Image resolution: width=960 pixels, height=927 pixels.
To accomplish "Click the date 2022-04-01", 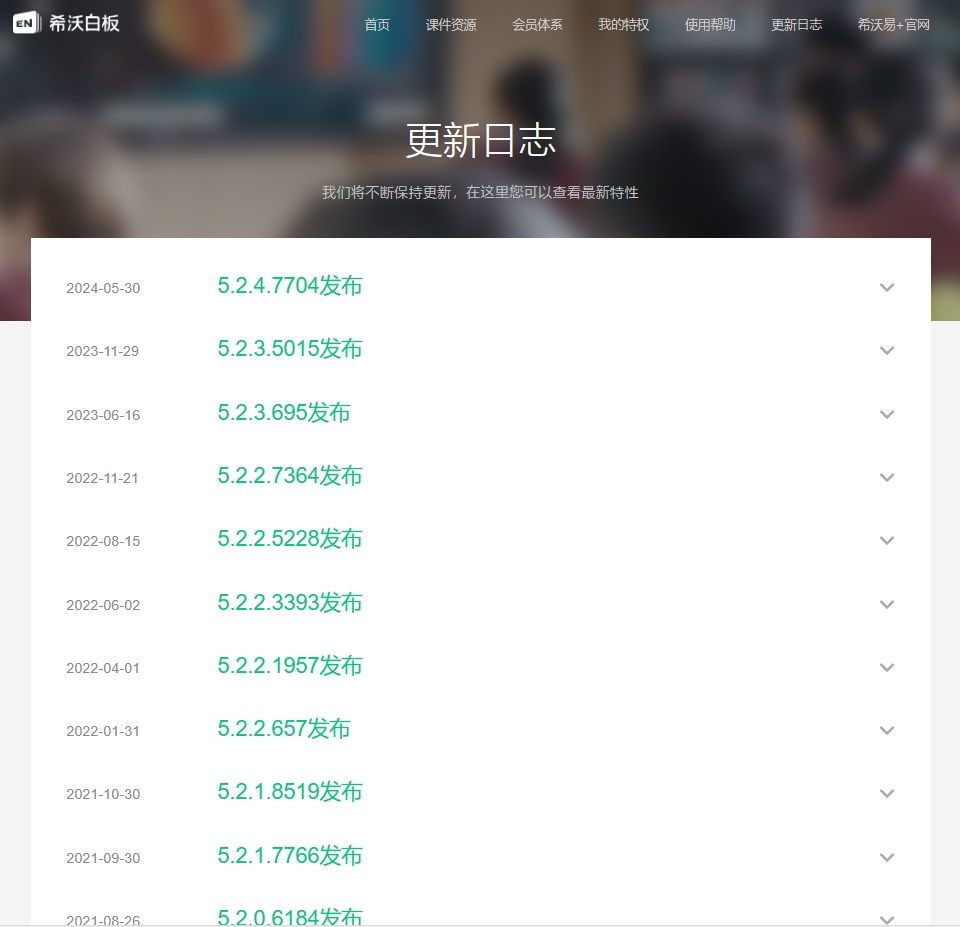I will click(x=103, y=668).
